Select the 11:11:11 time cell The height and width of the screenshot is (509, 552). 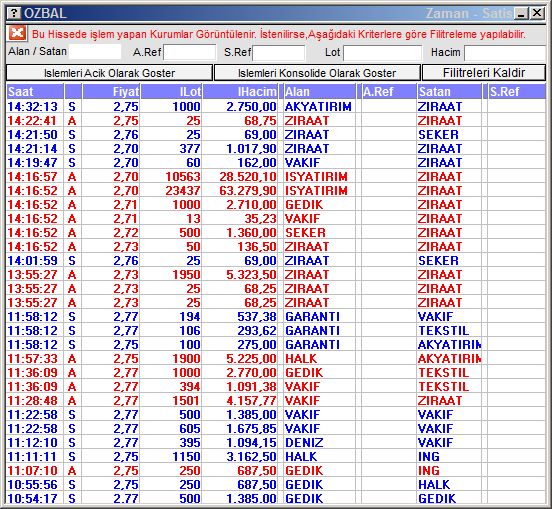(x=32, y=457)
